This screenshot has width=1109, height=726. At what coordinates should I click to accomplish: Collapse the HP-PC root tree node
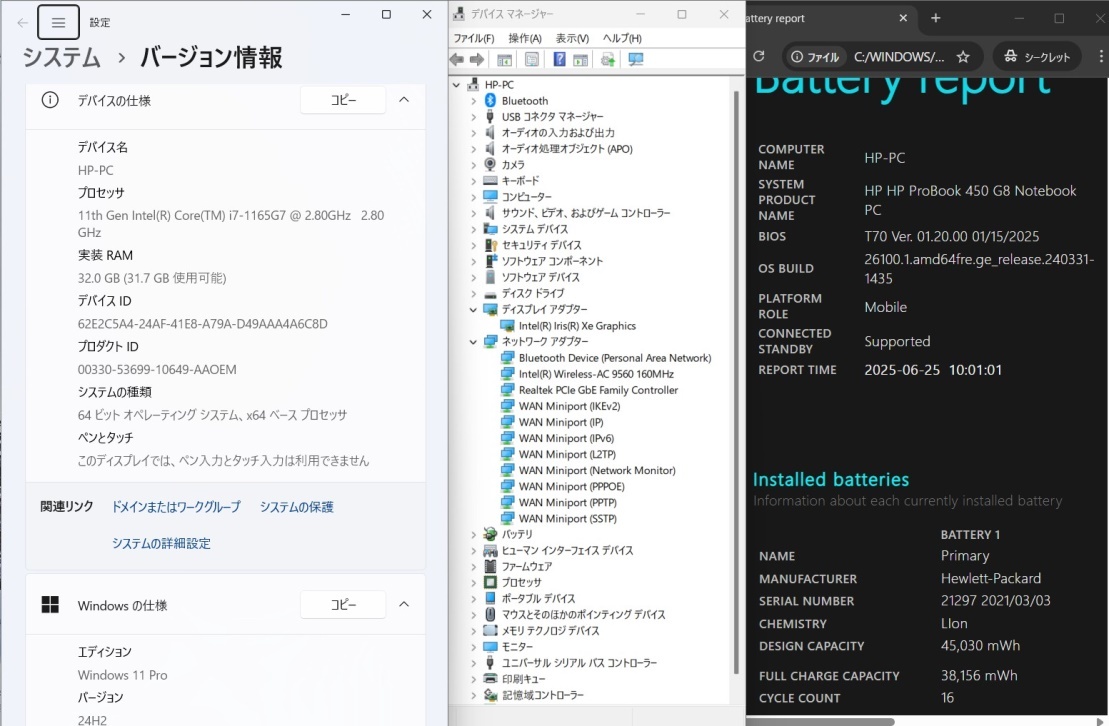456,85
